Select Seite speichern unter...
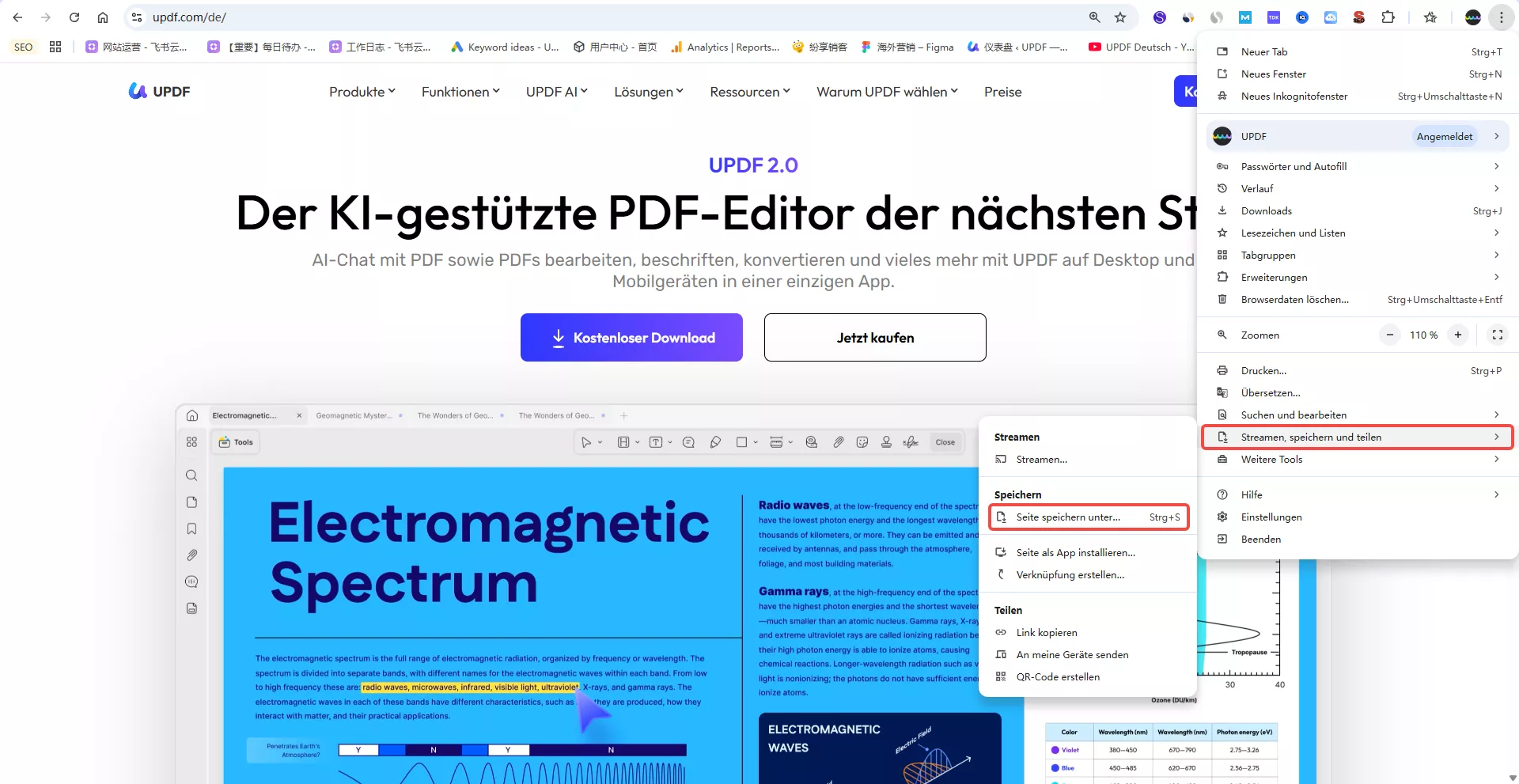The image size is (1519, 784). click(x=1089, y=517)
